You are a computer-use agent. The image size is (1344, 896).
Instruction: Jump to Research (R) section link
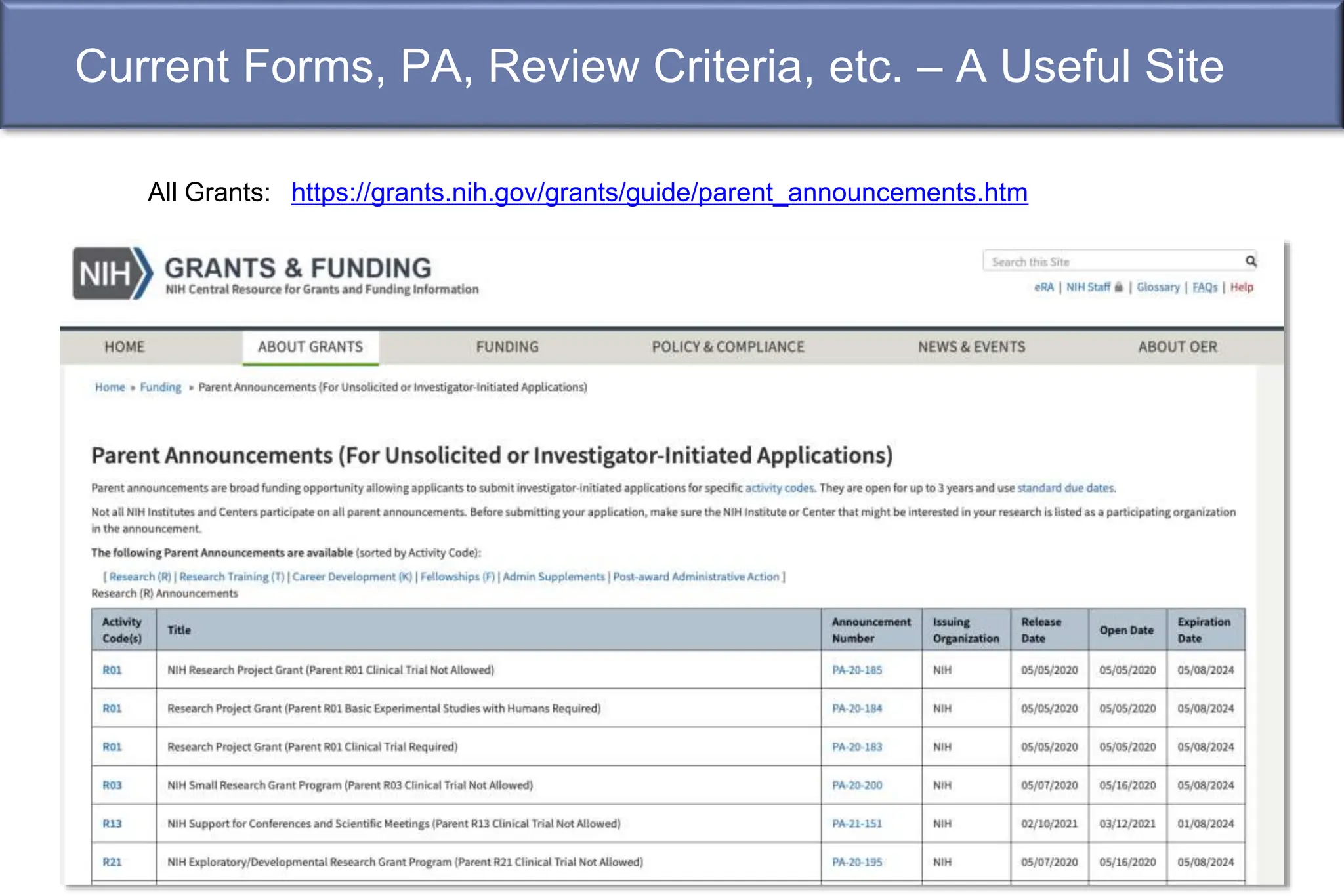point(140,577)
